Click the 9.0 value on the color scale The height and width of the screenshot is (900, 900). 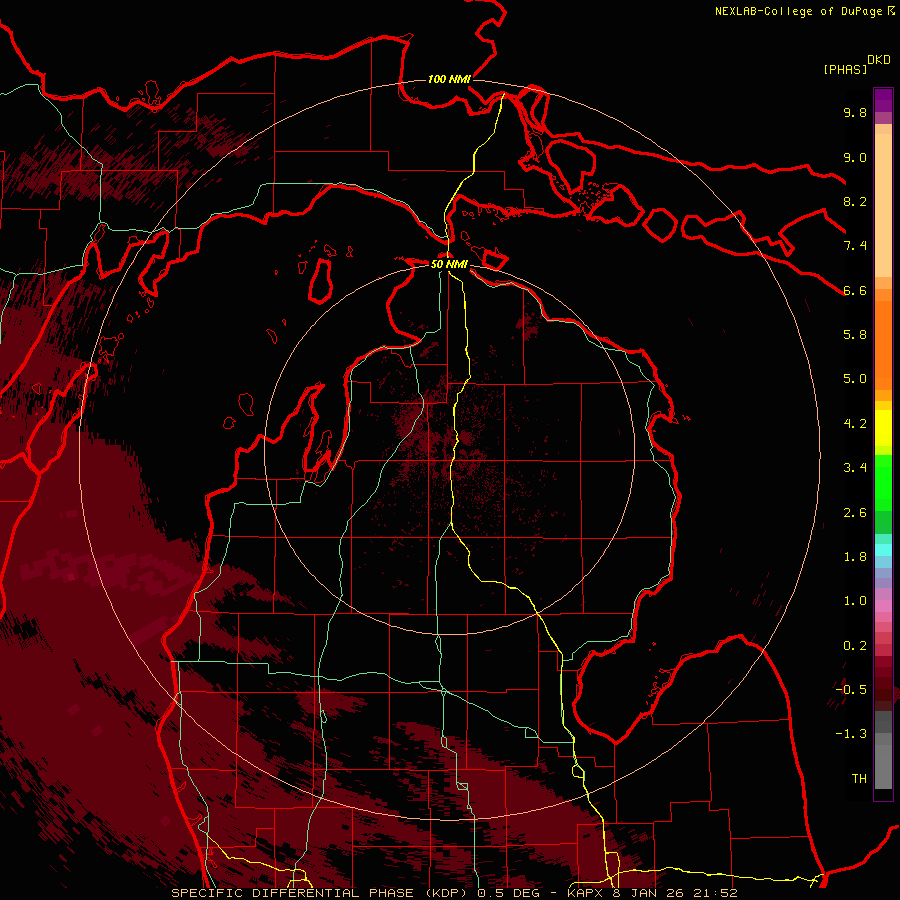coord(855,157)
